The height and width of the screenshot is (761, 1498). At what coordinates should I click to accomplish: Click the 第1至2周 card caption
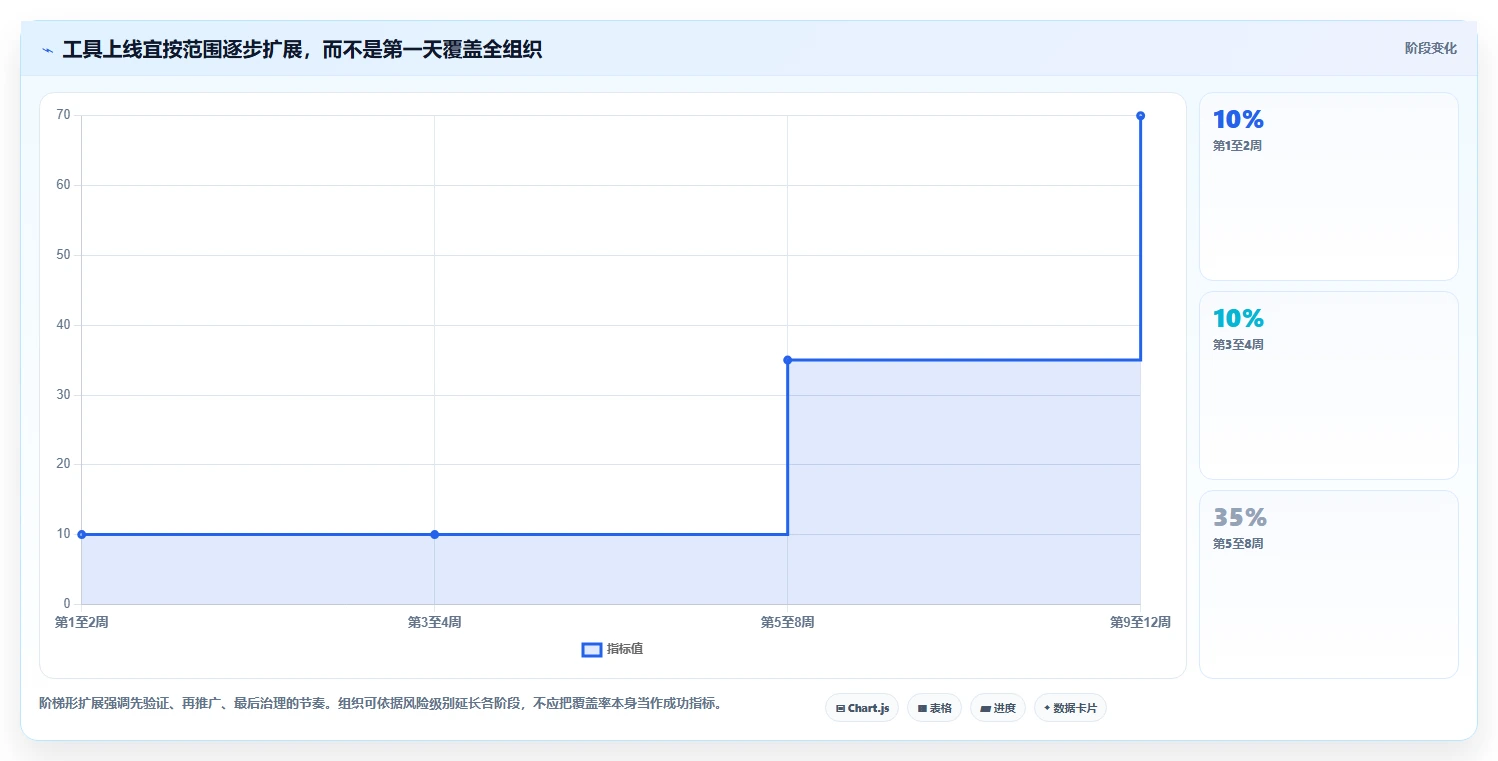click(1237, 146)
